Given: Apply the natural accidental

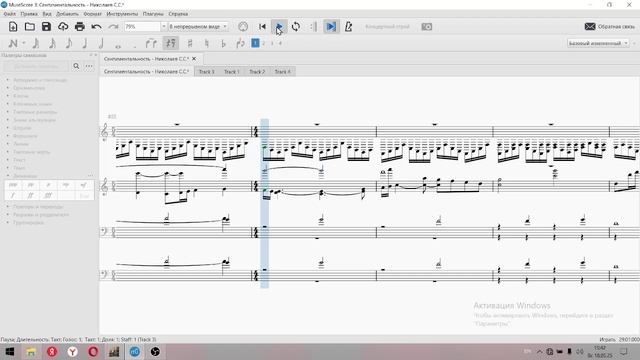Looking at the screenshot, I should point(207,43).
